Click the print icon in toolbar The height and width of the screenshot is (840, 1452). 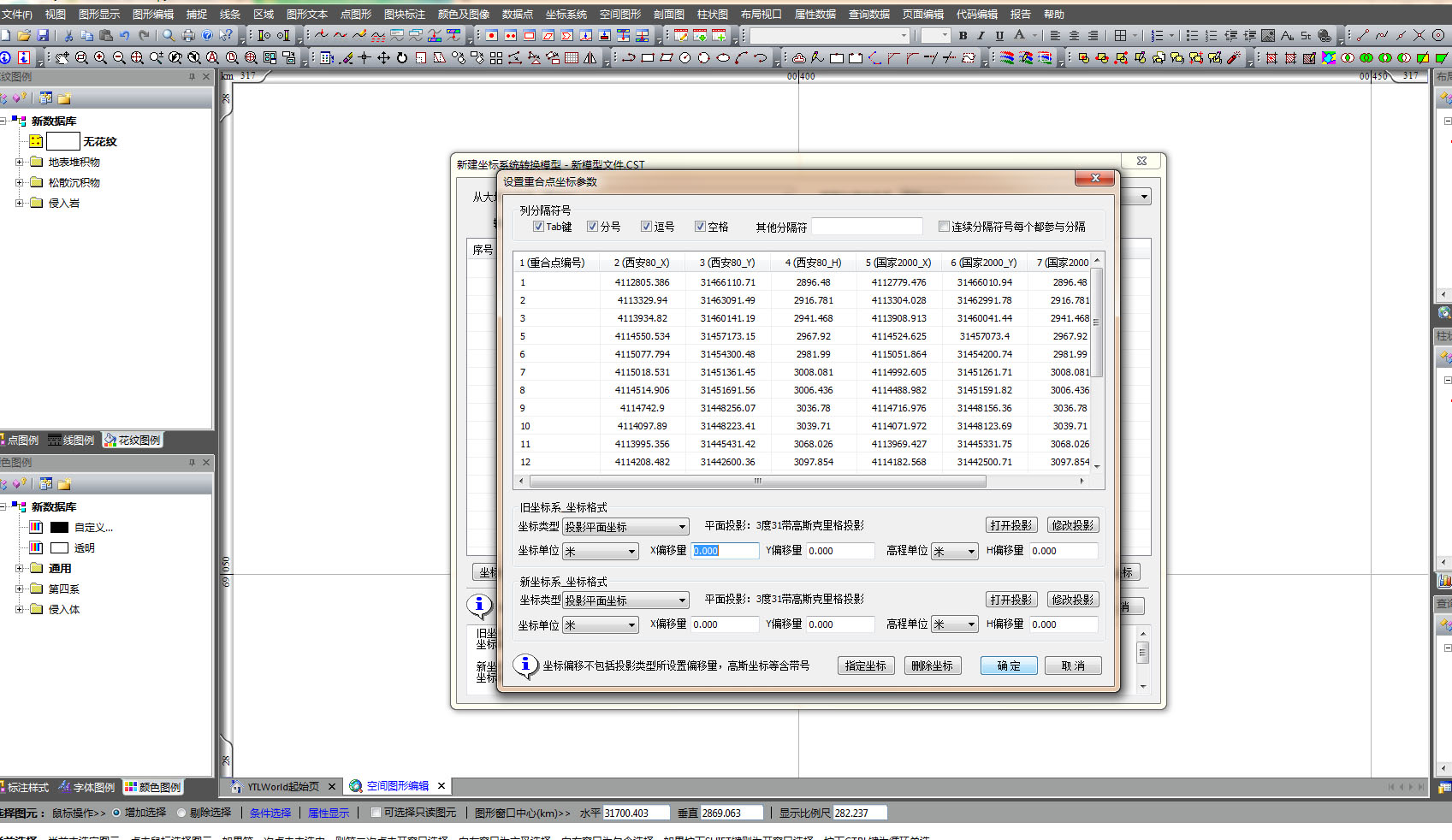188,35
